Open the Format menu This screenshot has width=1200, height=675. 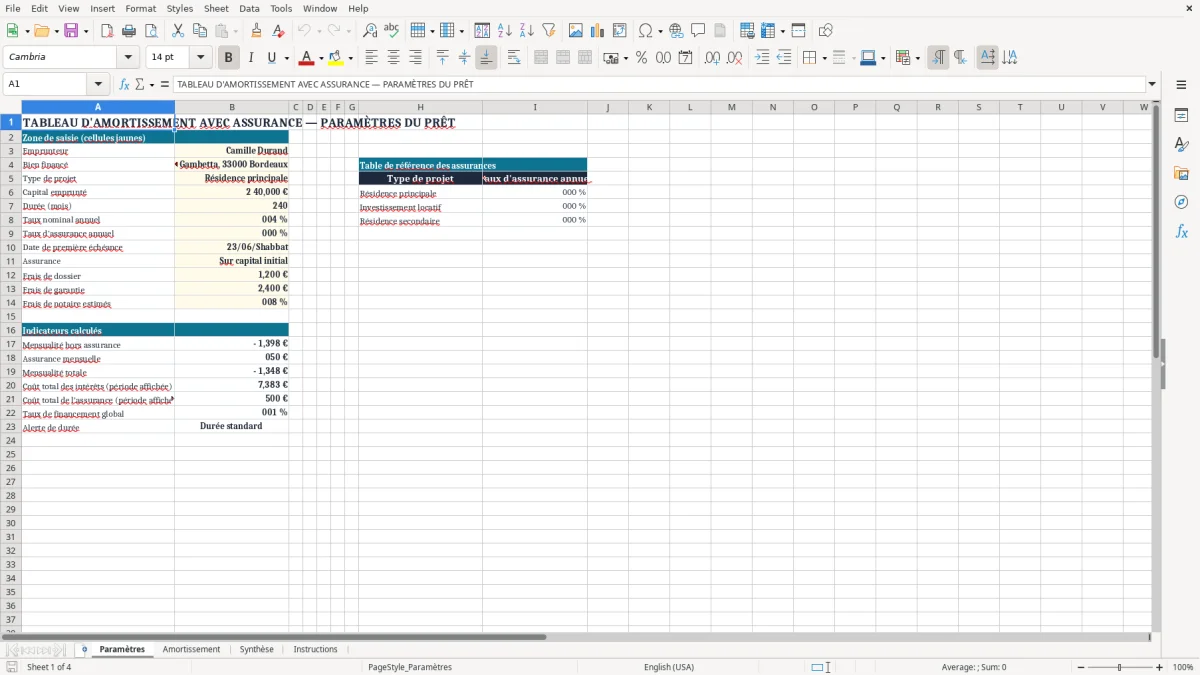click(140, 8)
